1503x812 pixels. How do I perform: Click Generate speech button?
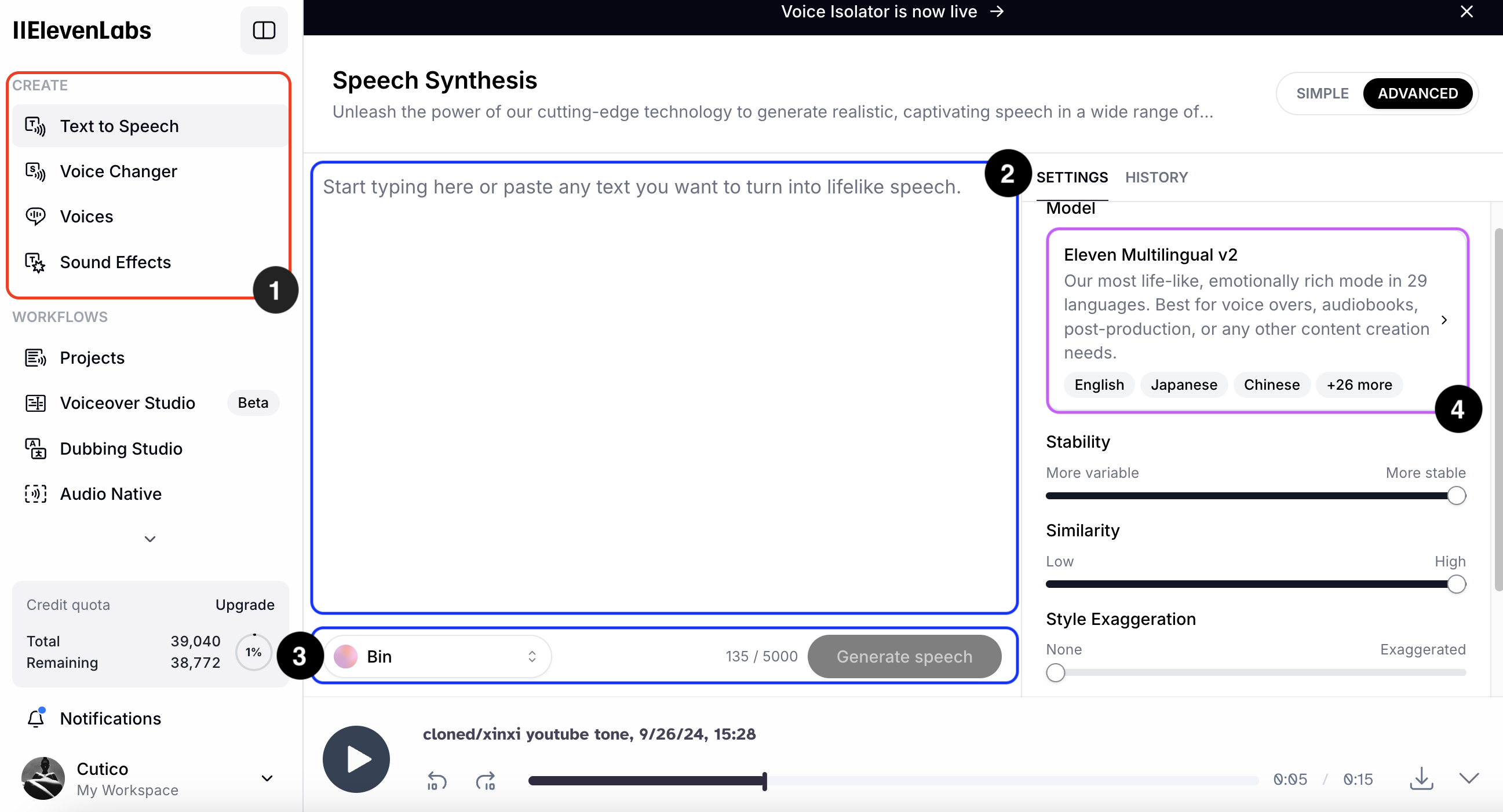coord(904,656)
